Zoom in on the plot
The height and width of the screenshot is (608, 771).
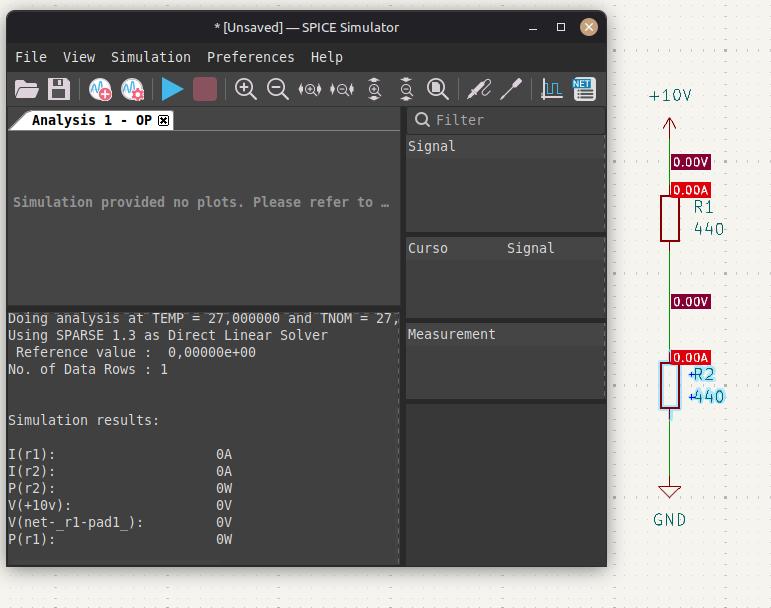pos(245,89)
